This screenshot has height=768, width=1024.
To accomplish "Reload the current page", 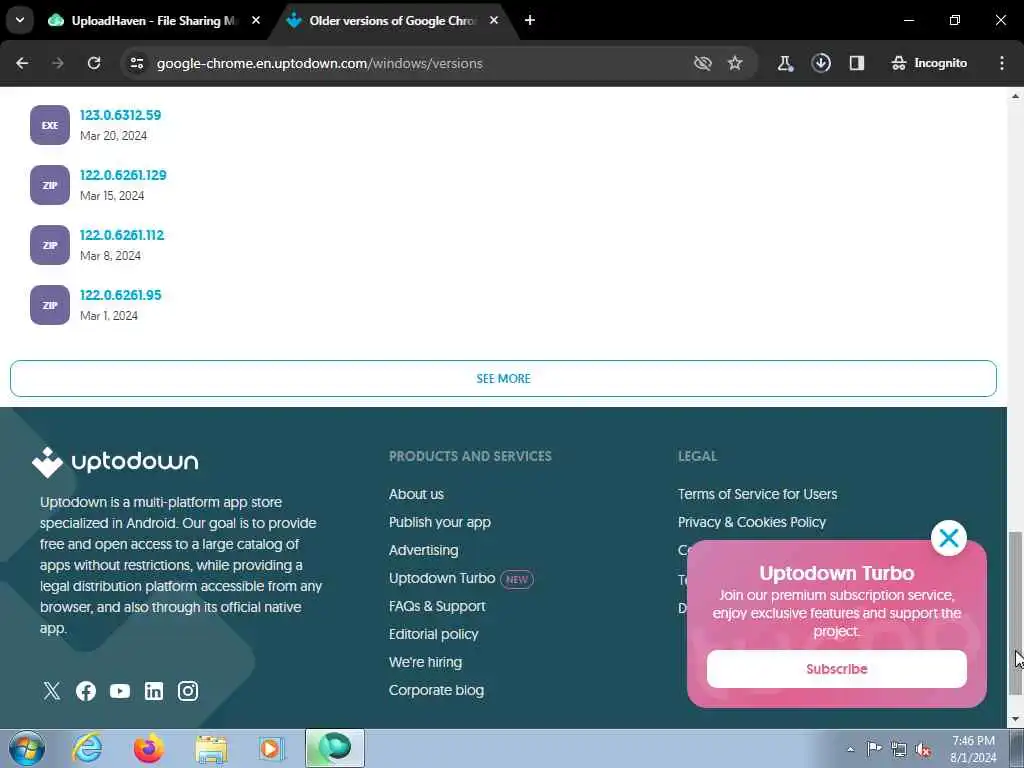I will pyautogui.click(x=94, y=63).
